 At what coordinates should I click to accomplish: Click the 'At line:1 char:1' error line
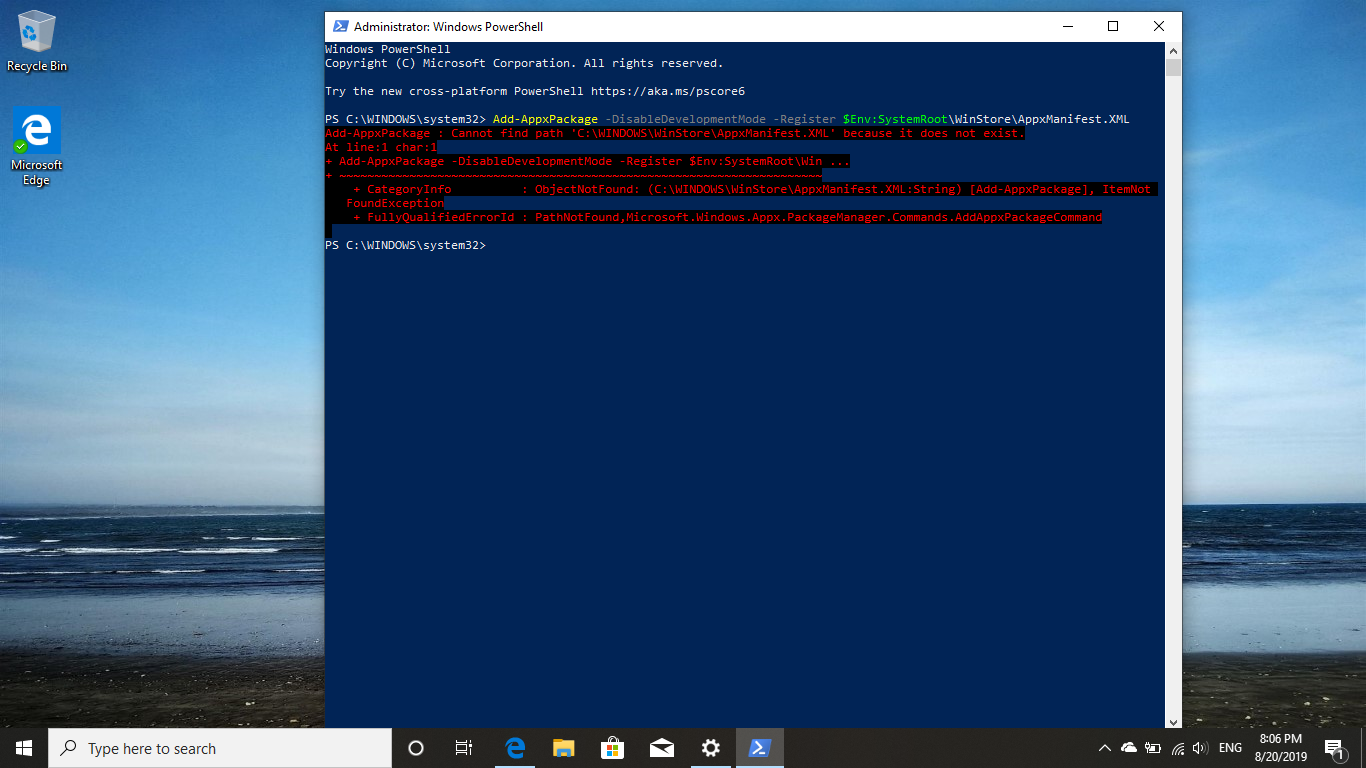381,147
